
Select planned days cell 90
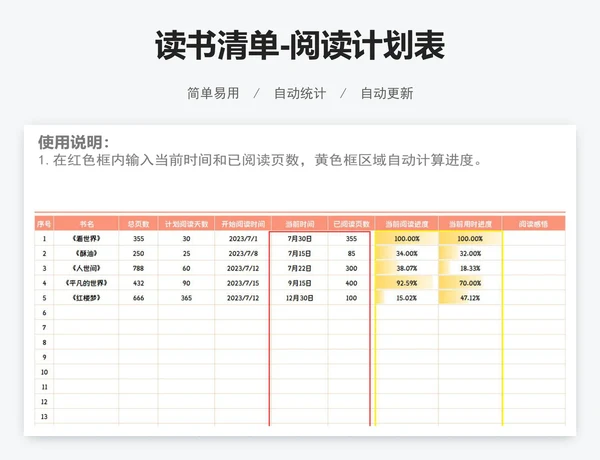pos(186,283)
